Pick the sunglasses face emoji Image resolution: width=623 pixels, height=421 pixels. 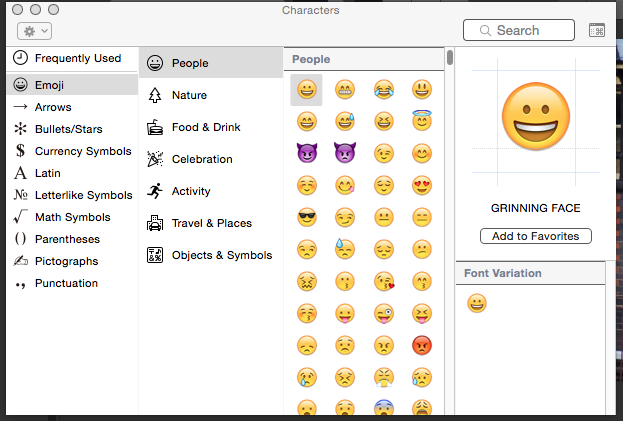[x=307, y=217]
